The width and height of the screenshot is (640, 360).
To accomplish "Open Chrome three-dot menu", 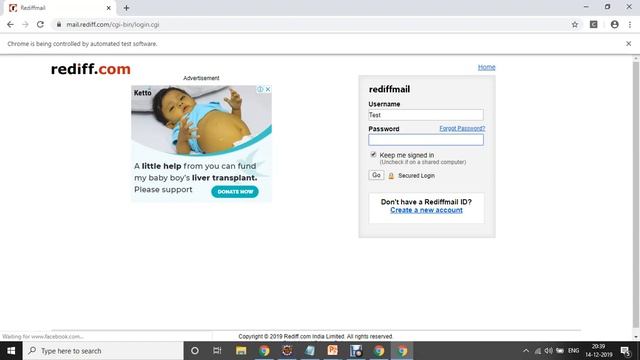I will coord(630,24).
